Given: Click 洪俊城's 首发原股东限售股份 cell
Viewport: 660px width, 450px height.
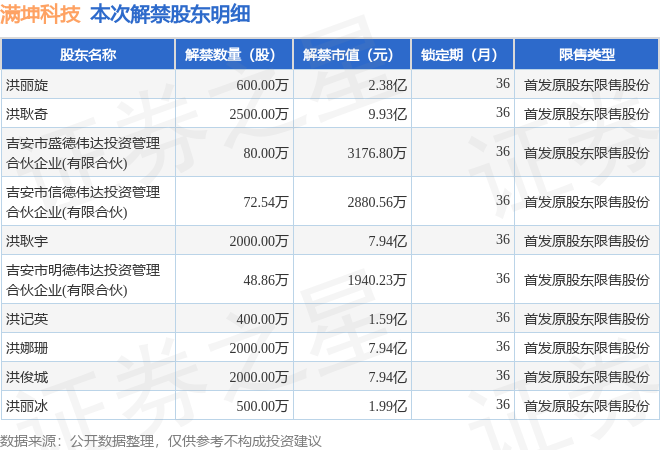Looking at the screenshot, I should pos(587,377).
